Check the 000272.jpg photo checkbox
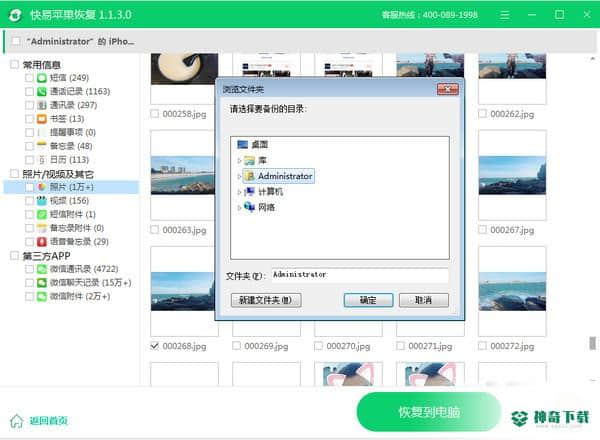The width and height of the screenshot is (600, 440). coord(483,346)
